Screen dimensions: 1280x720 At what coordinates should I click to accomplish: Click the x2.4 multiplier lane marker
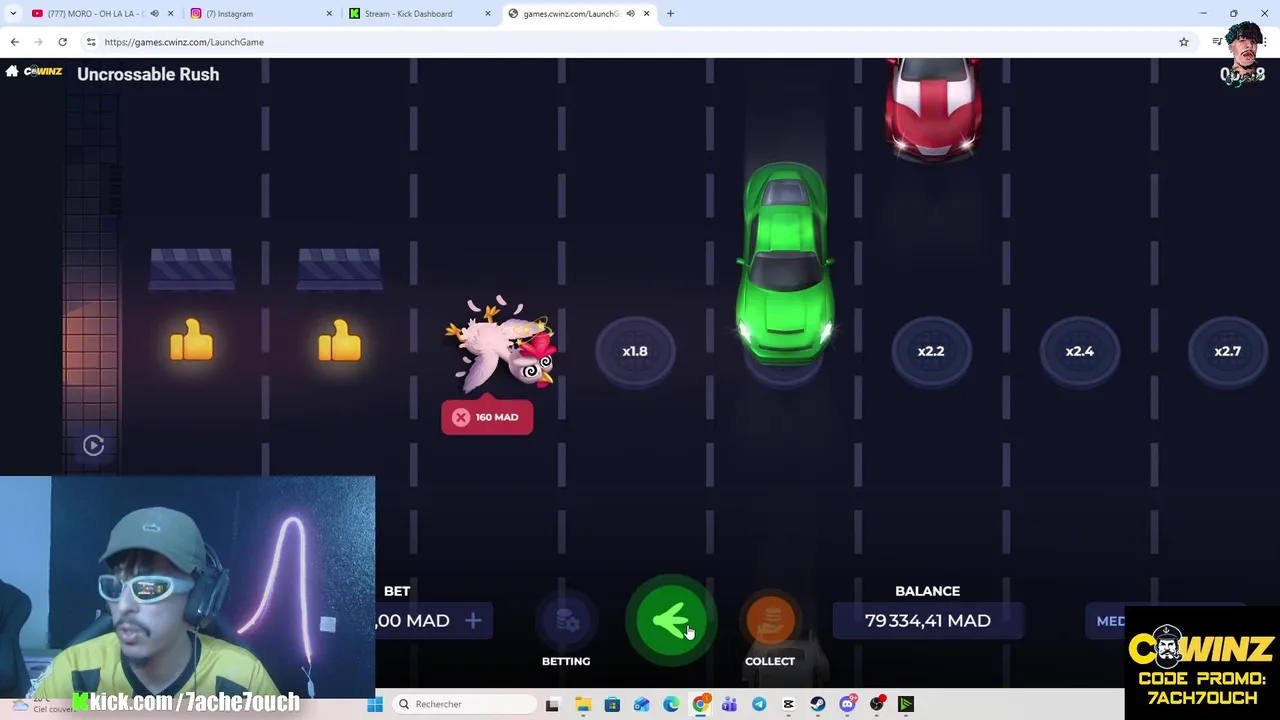pyautogui.click(x=1079, y=351)
